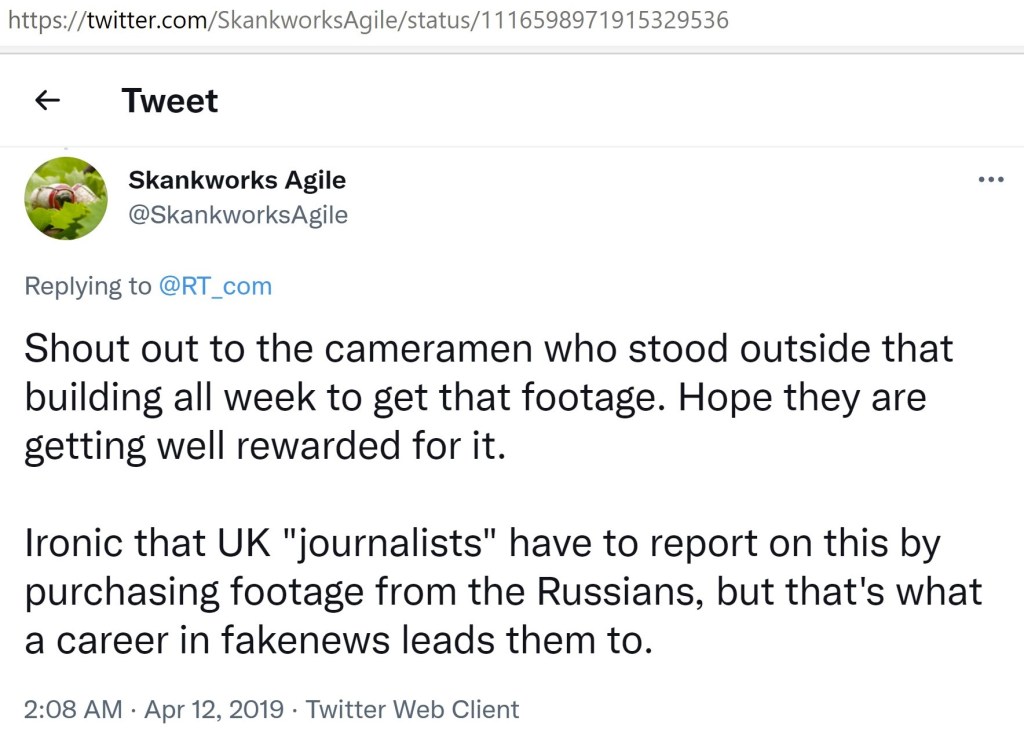This screenshot has width=1024, height=743.
Task: Visit the @SkankworksAgile handle below the name
Action: pyautogui.click(x=238, y=215)
